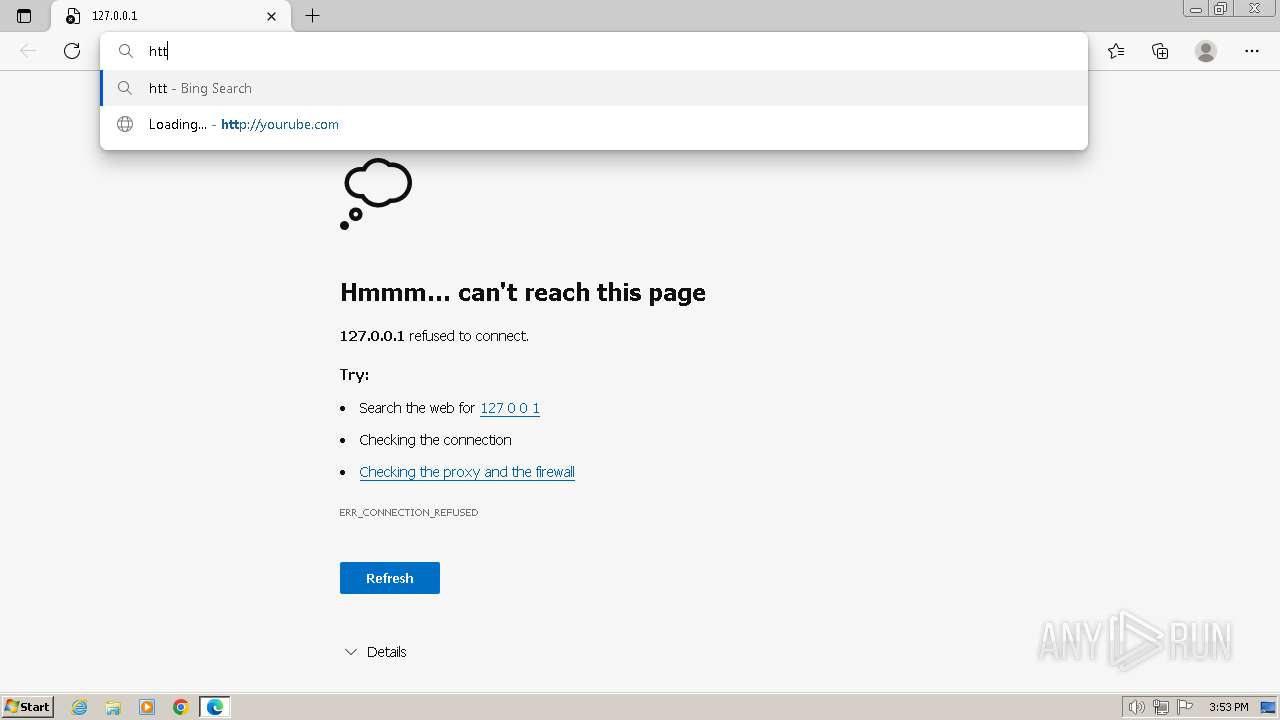This screenshot has width=1280, height=720.
Task: Restore down the browser window
Action: click(1221, 8)
